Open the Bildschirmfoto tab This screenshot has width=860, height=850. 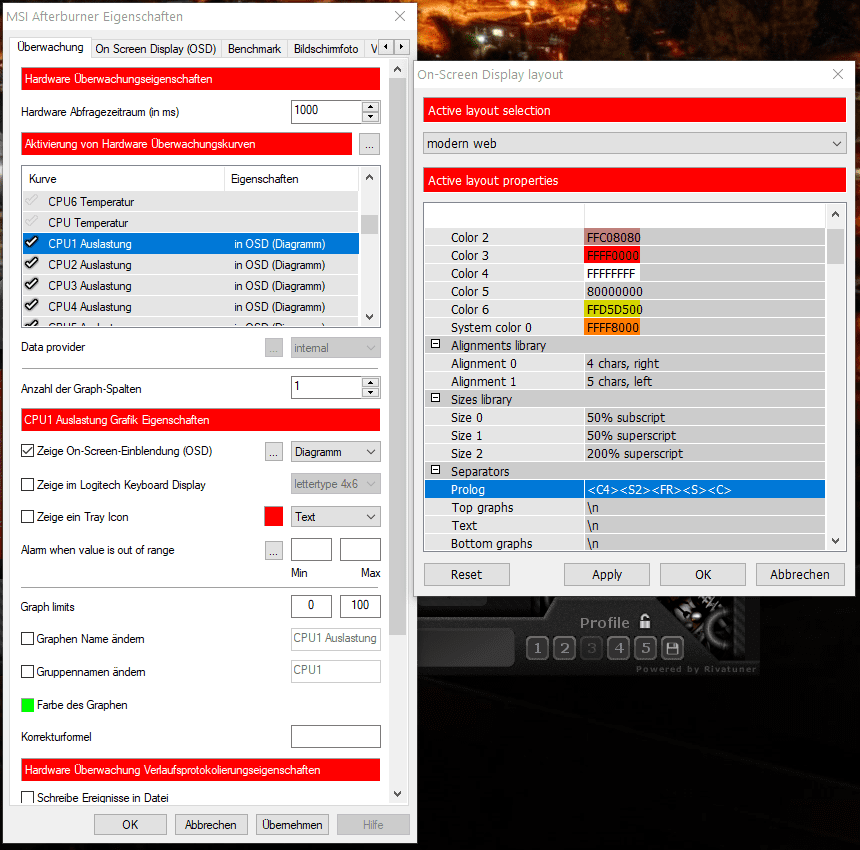(x=326, y=49)
